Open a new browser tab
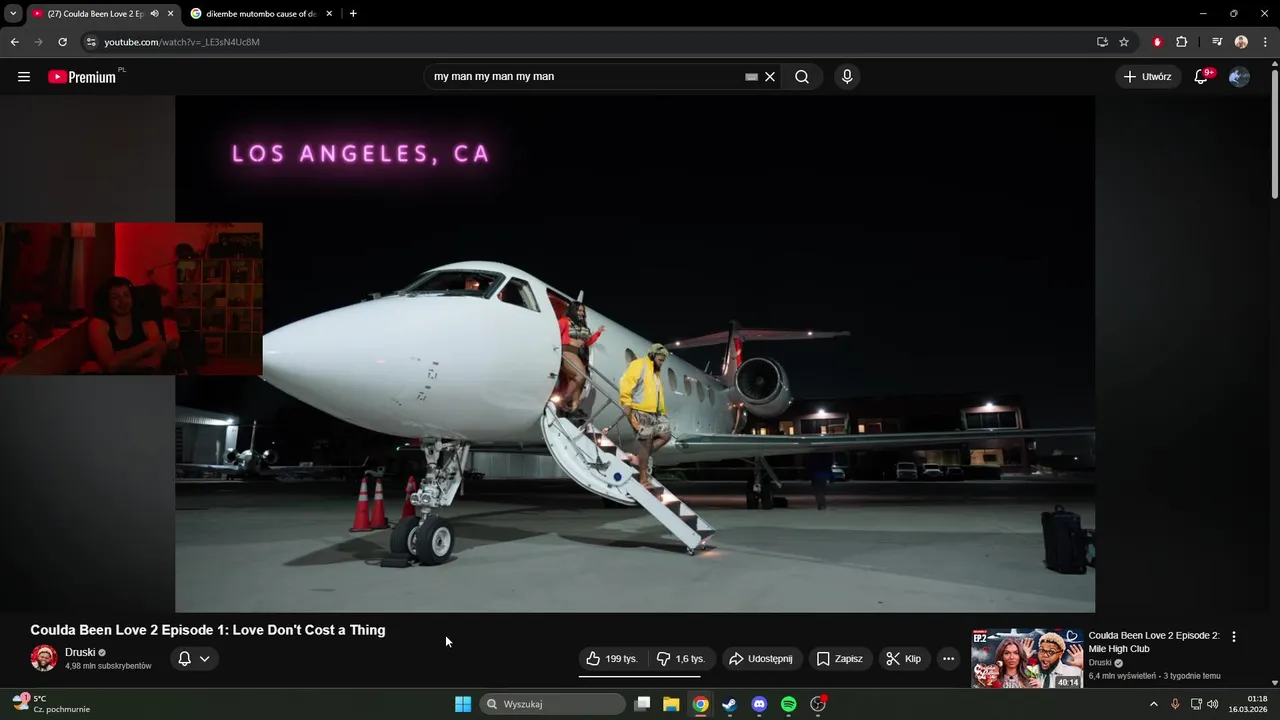The height and width of the screenshot is (720, 1280). 353,14
